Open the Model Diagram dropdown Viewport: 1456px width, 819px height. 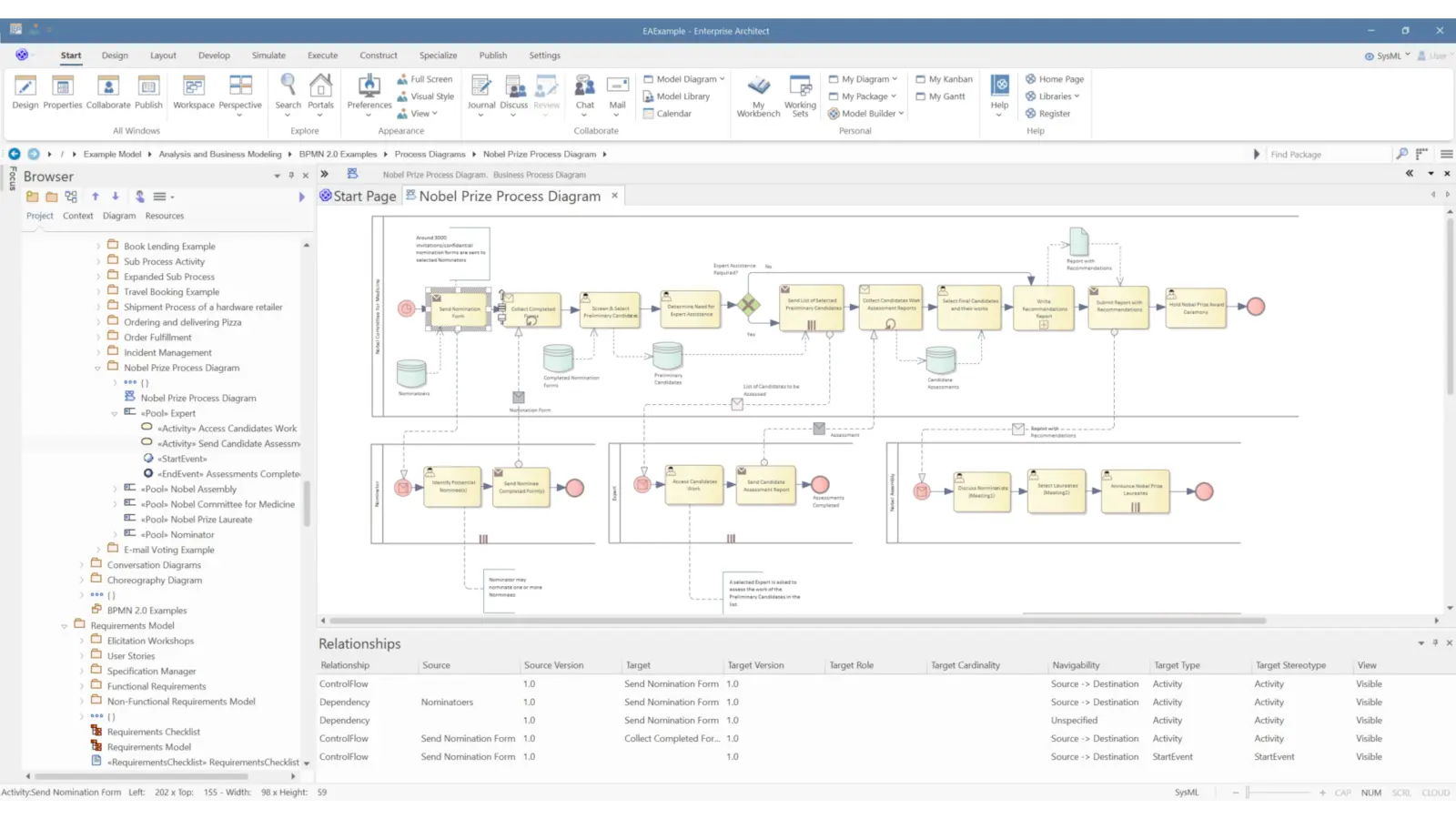682,79
